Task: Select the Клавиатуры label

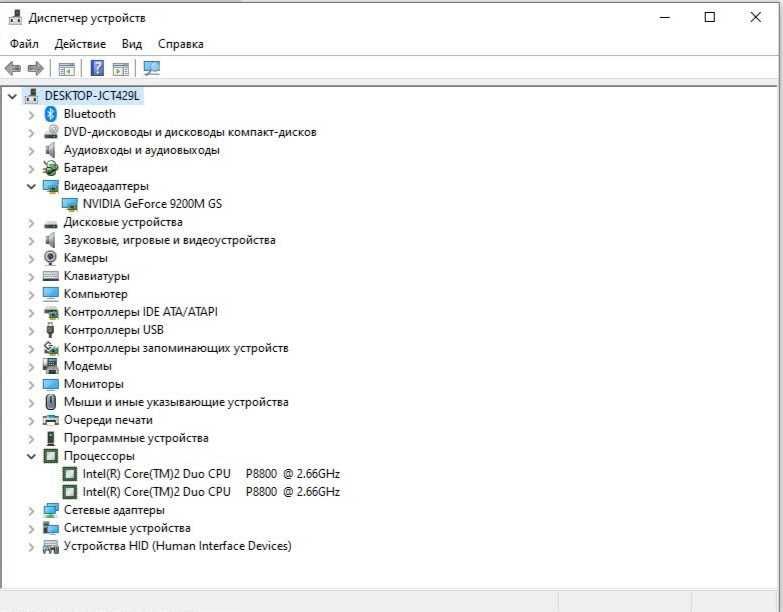Action: 96,276
